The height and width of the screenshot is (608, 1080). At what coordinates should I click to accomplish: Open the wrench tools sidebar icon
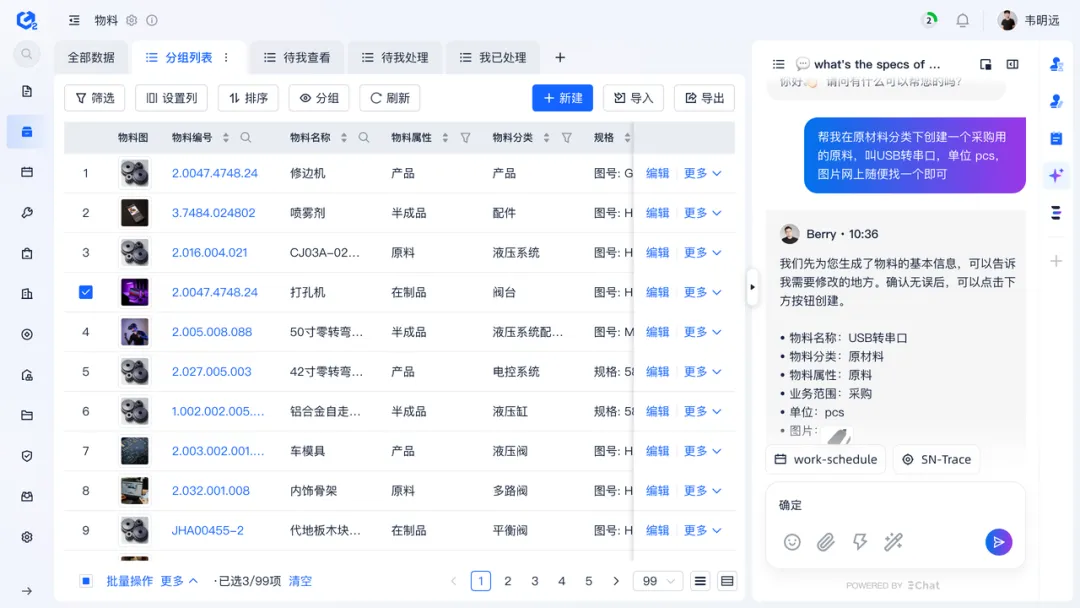coord(27,213)
